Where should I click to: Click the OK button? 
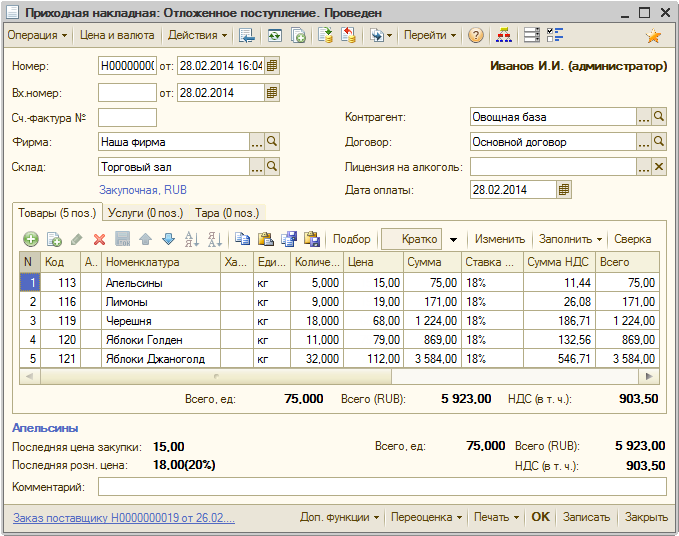[x=540, y=517]
